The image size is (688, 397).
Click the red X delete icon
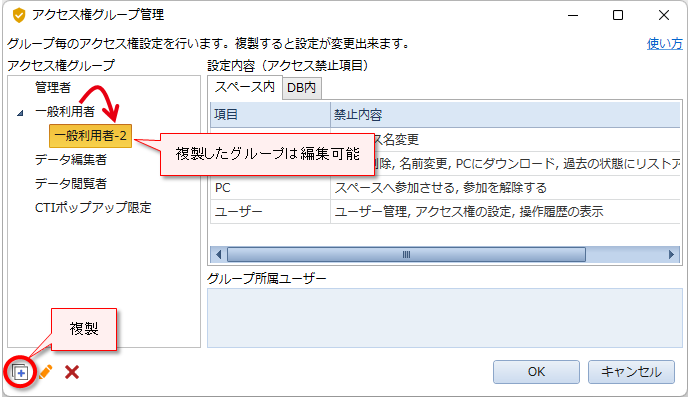coord(72,372)
